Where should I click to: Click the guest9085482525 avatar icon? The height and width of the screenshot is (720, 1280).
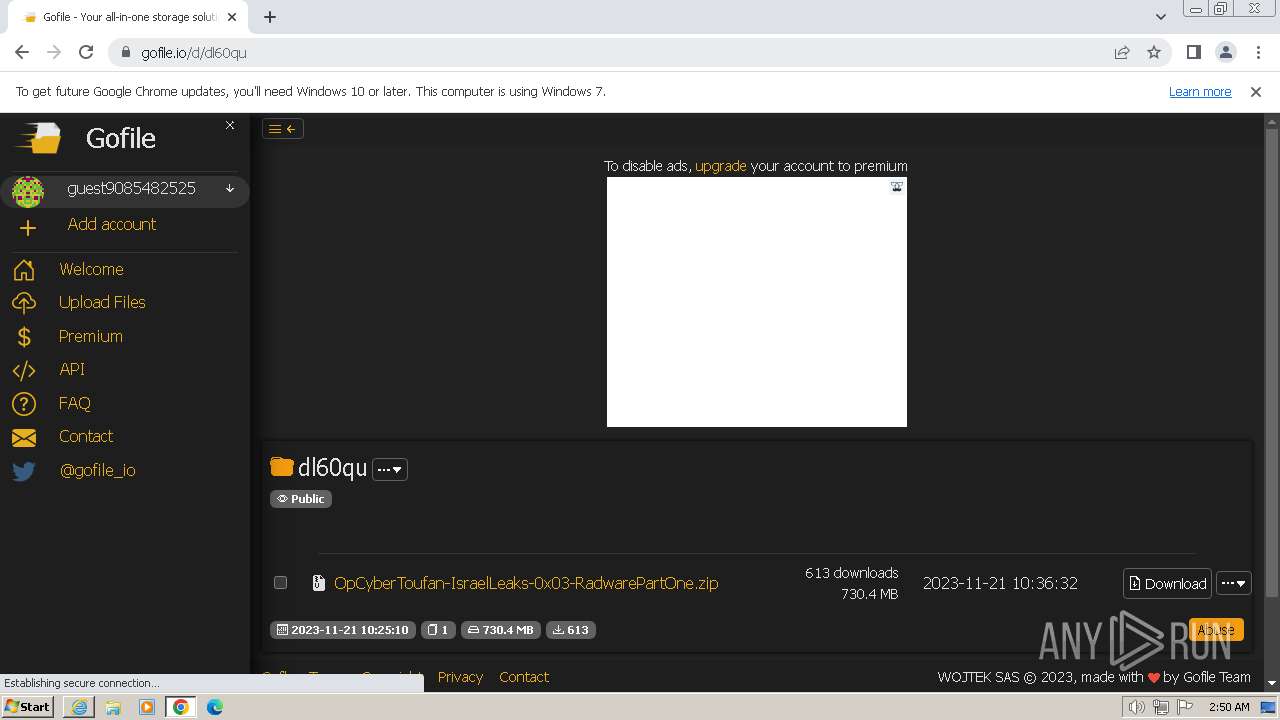pos(28,192)
